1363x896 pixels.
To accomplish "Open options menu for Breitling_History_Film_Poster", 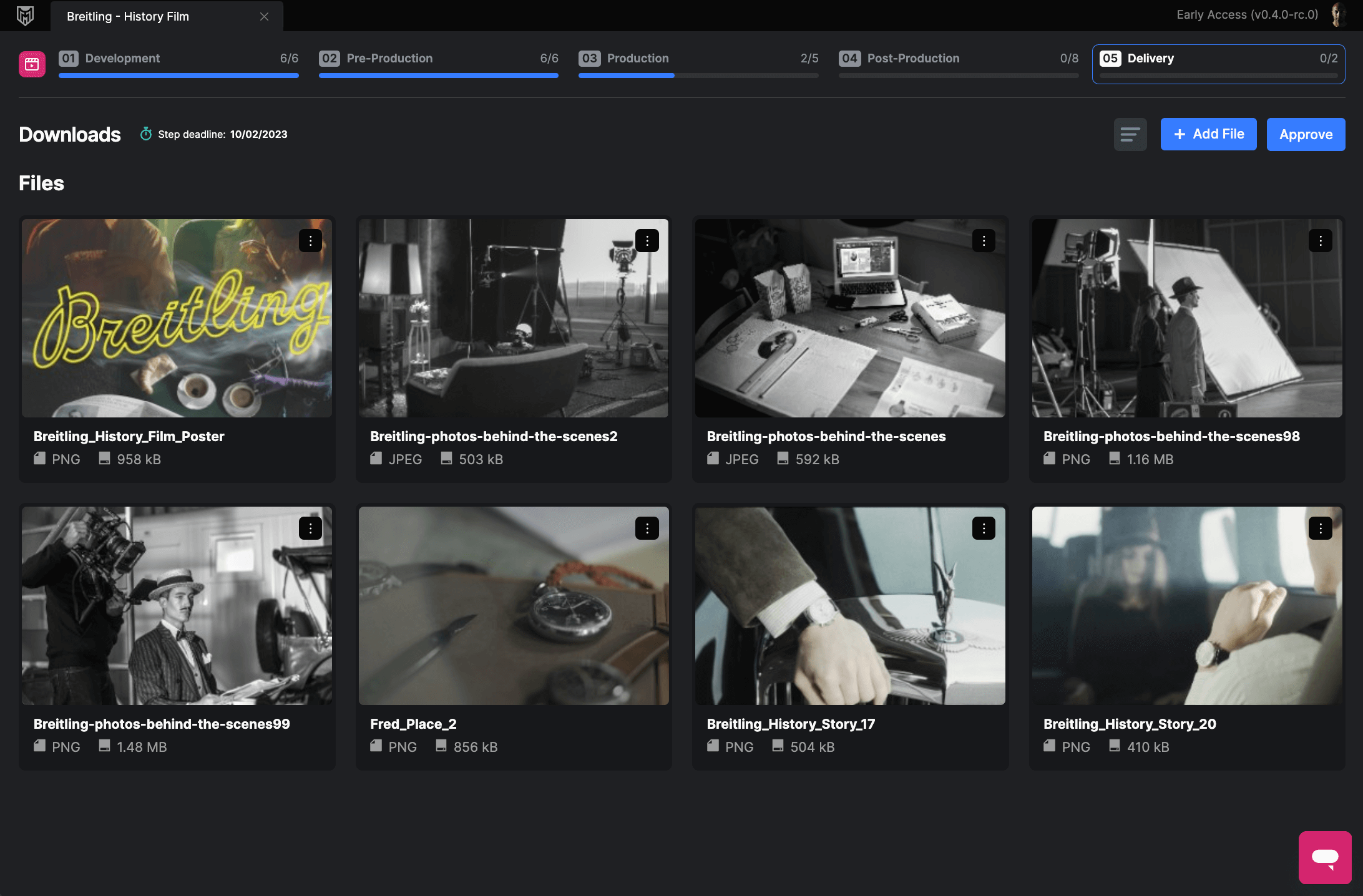I will click(x=310, y=240).
